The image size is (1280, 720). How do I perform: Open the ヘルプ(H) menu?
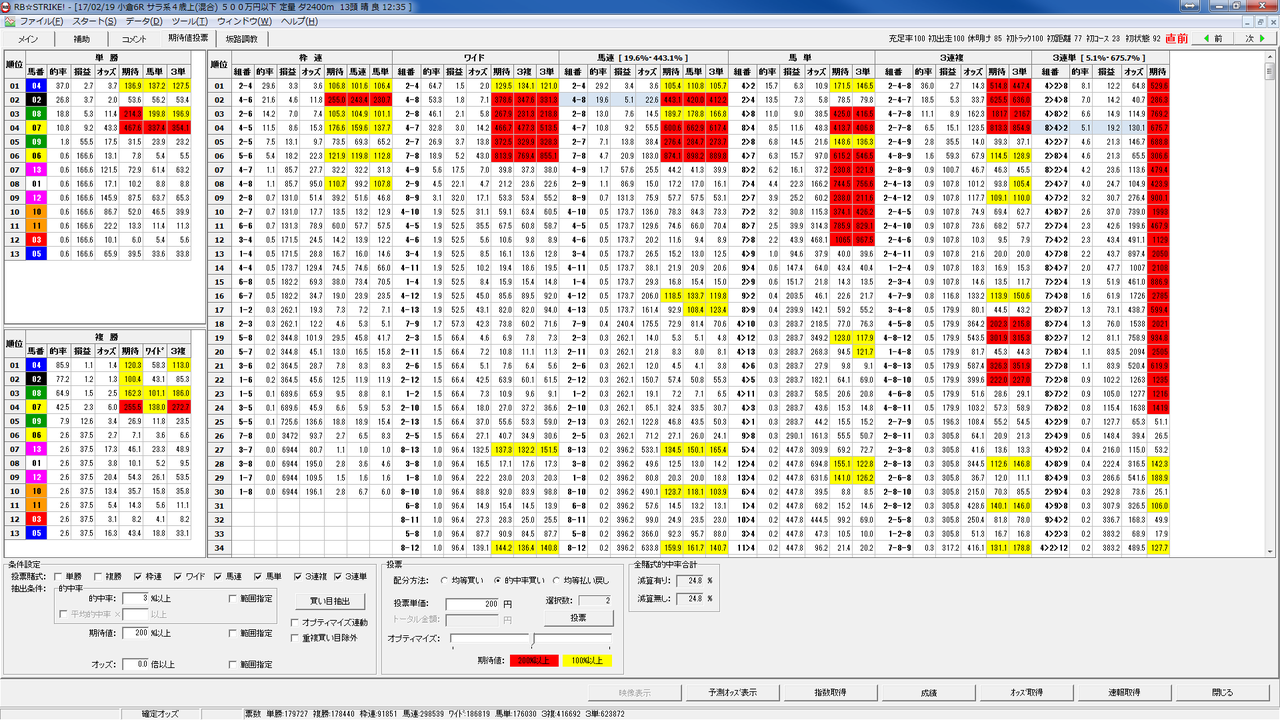pos(299,21)
